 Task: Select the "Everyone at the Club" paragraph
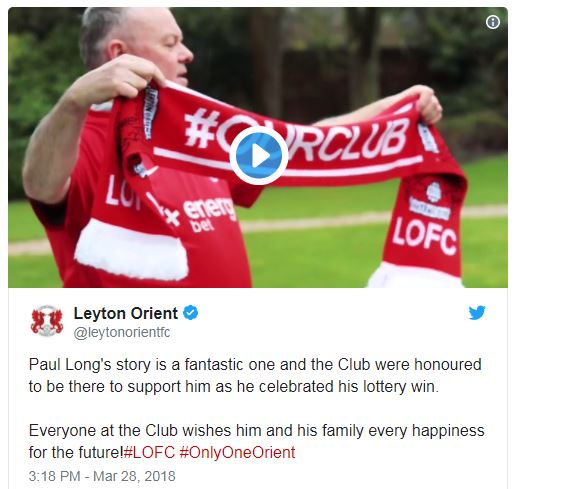point(256,442)
